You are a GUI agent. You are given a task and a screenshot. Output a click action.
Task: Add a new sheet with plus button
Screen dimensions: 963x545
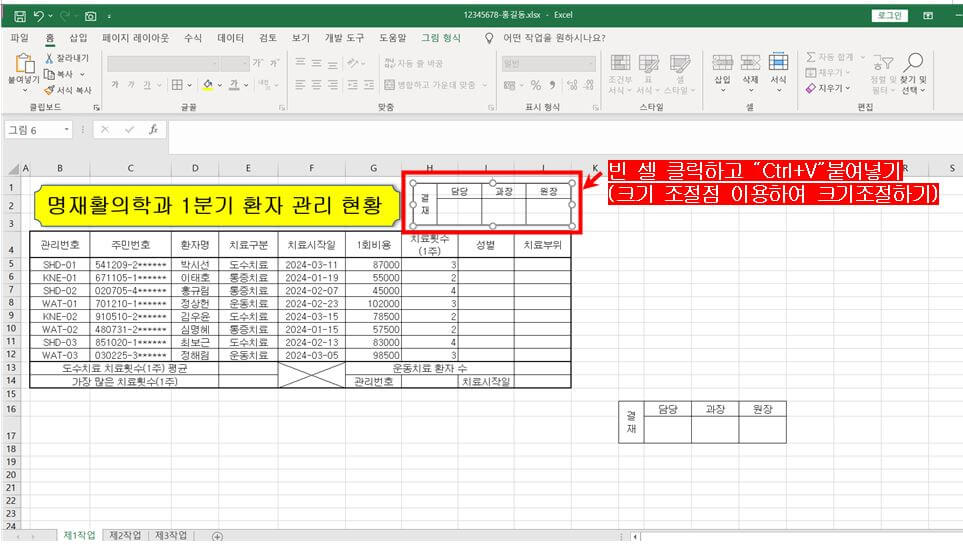point(217,536)
